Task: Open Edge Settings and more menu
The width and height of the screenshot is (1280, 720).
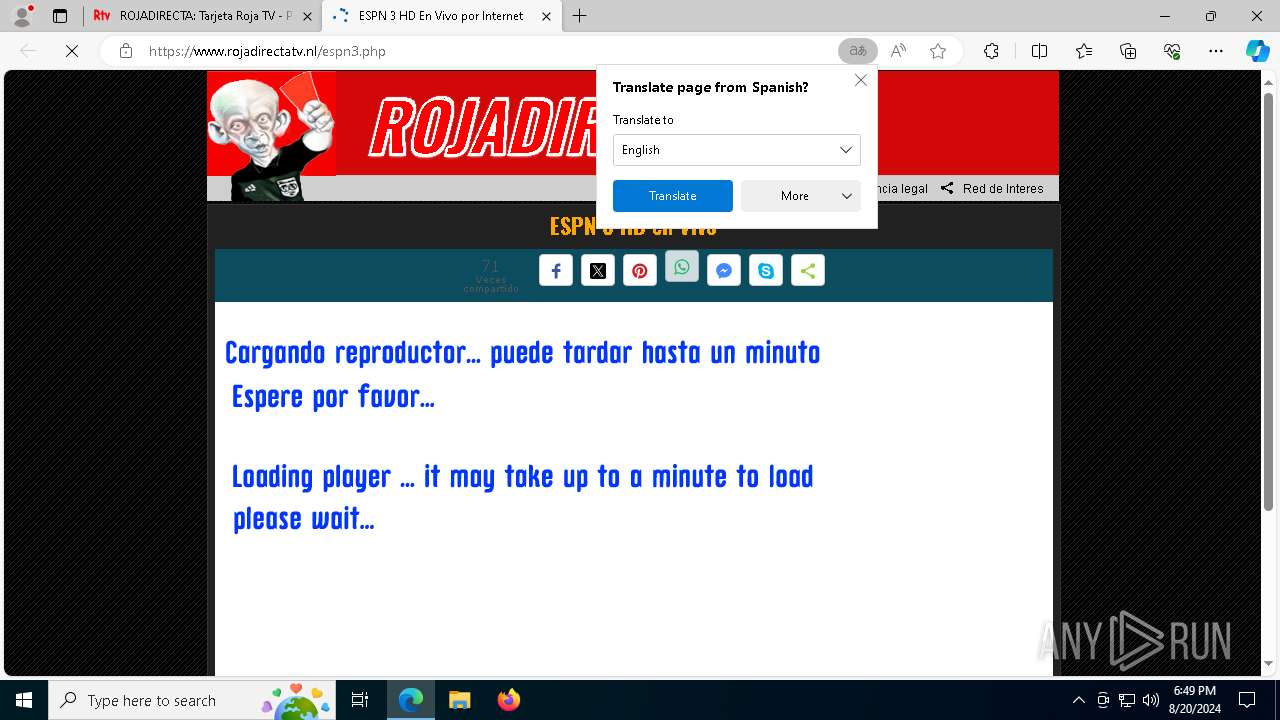Action: [1216, 51]
